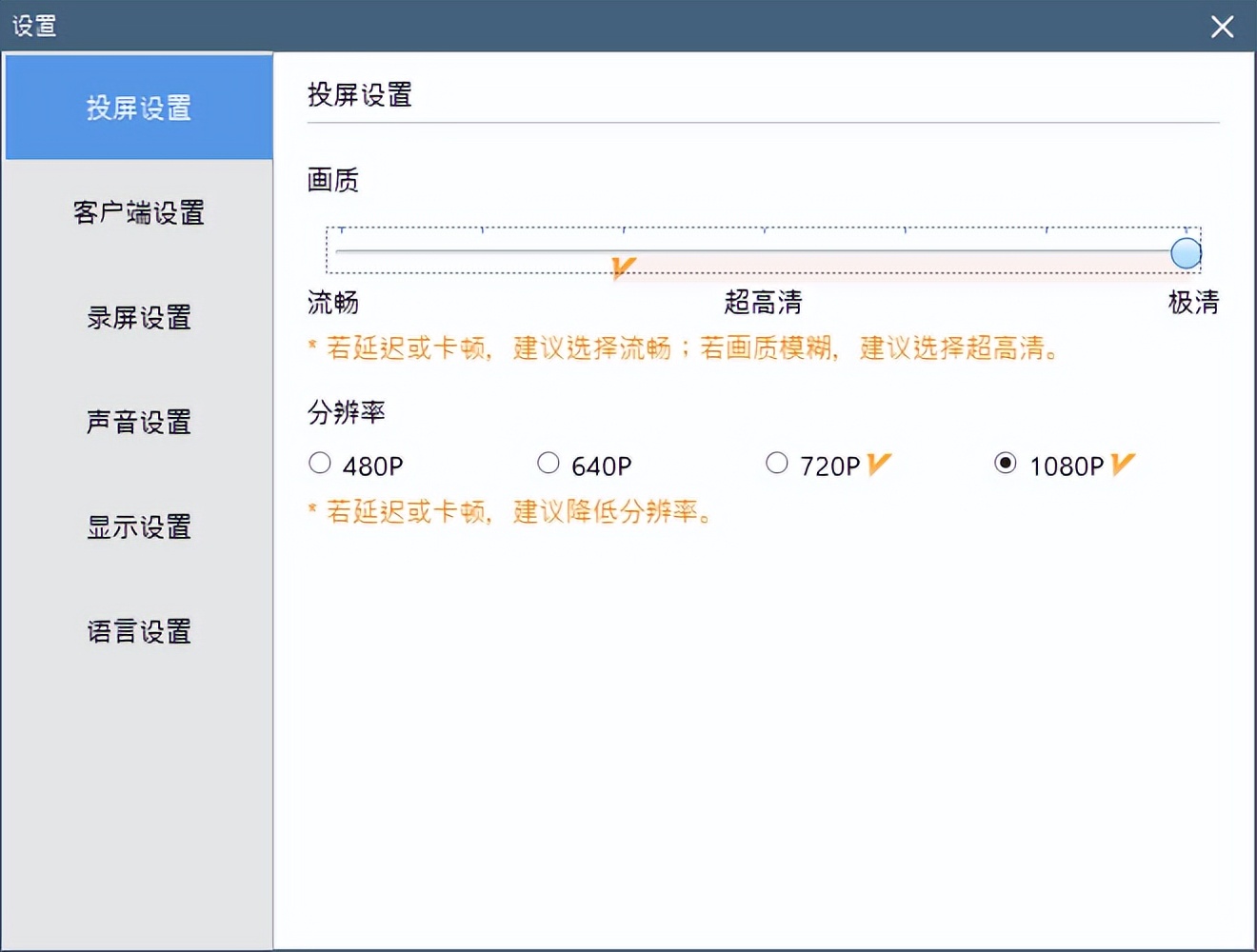Go to 显示设置 display settings

point(138,527)
